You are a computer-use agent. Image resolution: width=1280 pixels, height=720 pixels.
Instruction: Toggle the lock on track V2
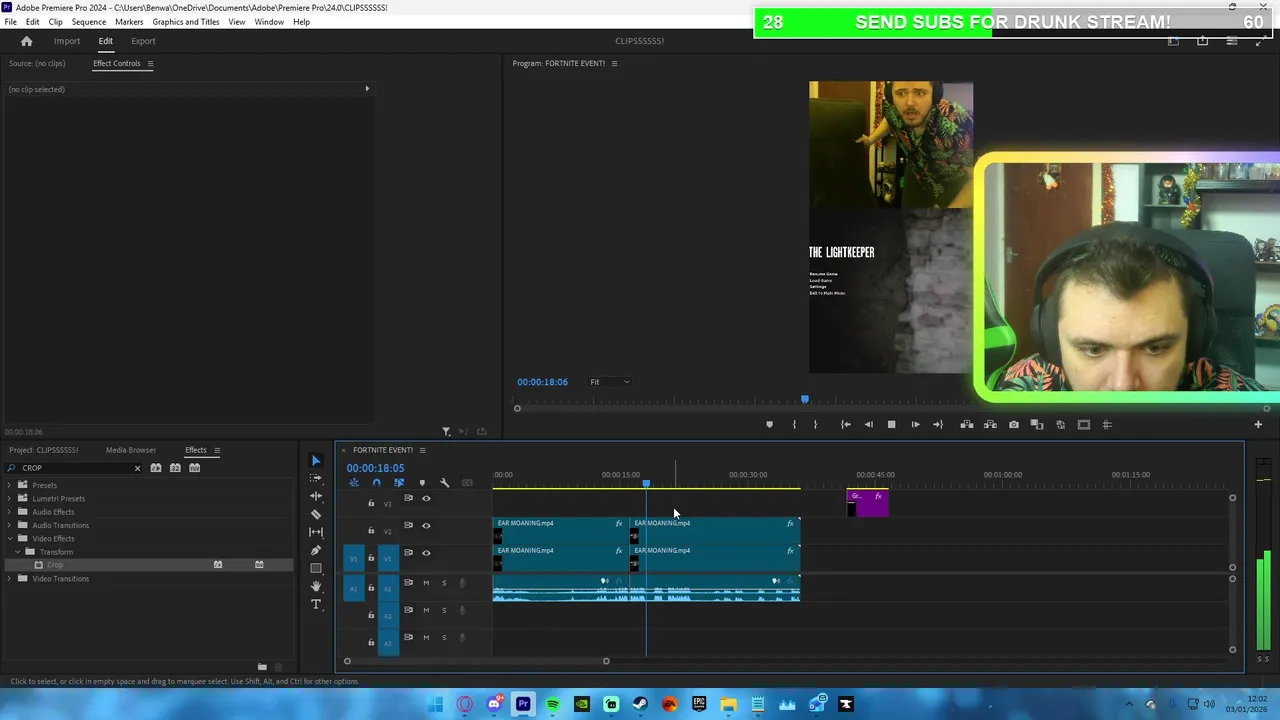[371, 531]
